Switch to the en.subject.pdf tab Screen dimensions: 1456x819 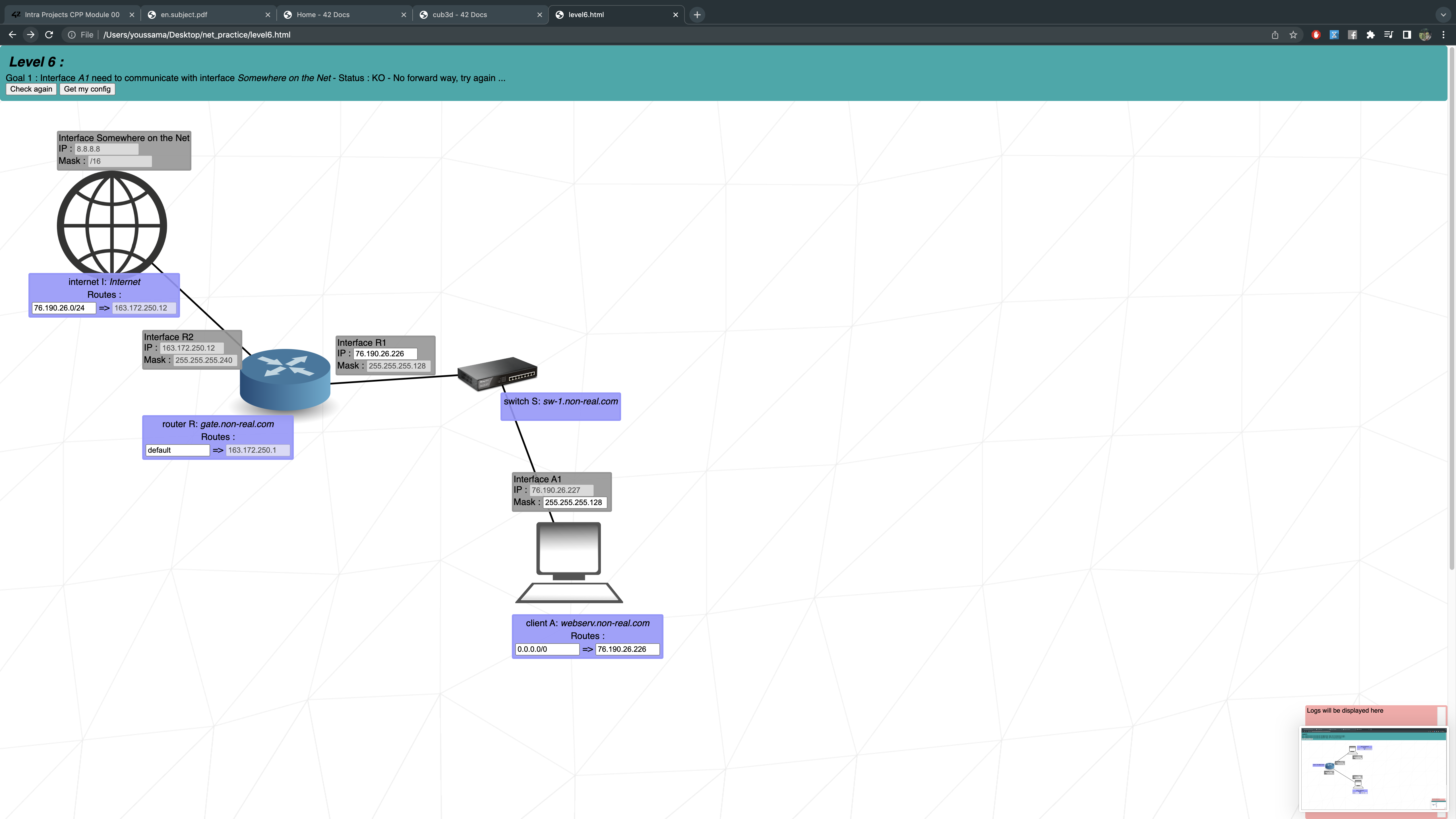pyautogui.click(x=208, y=15)
